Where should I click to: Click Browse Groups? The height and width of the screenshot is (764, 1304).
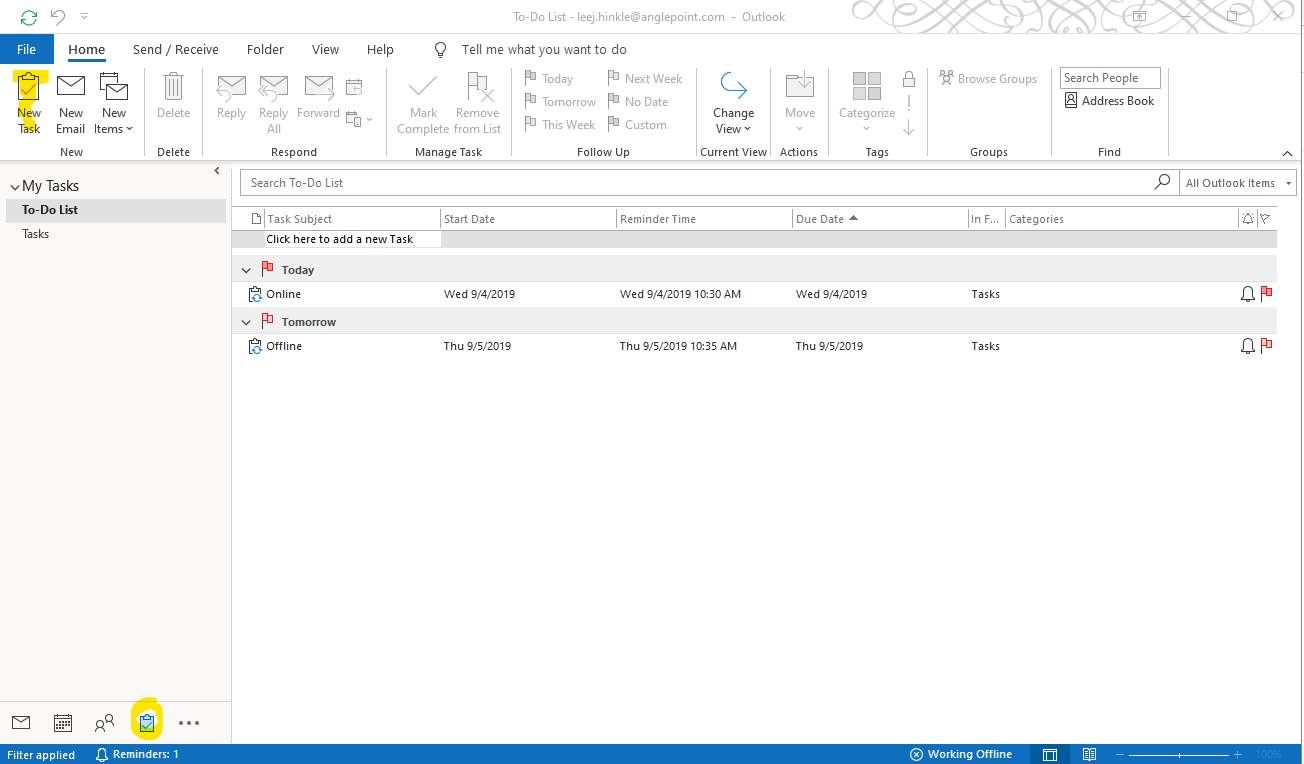988,79
